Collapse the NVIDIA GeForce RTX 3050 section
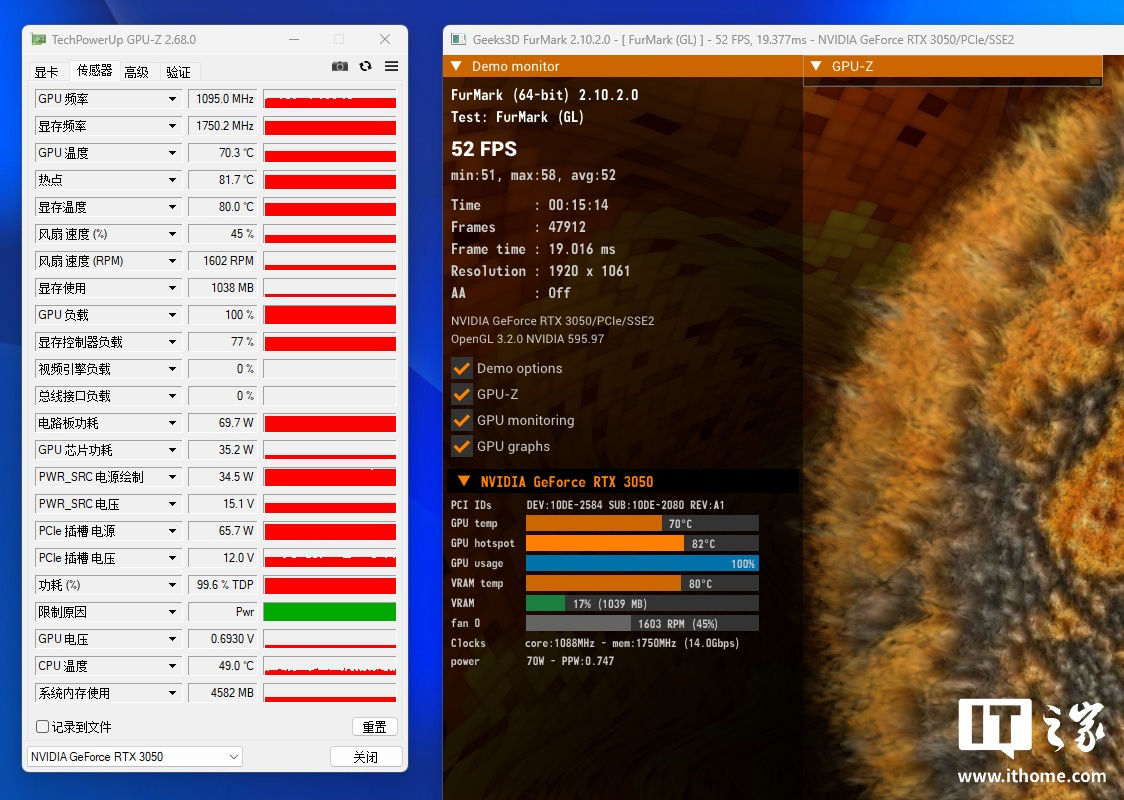The height and width of the screenshot is (800, 1124). pyautogui.click(x=464, y=482)
